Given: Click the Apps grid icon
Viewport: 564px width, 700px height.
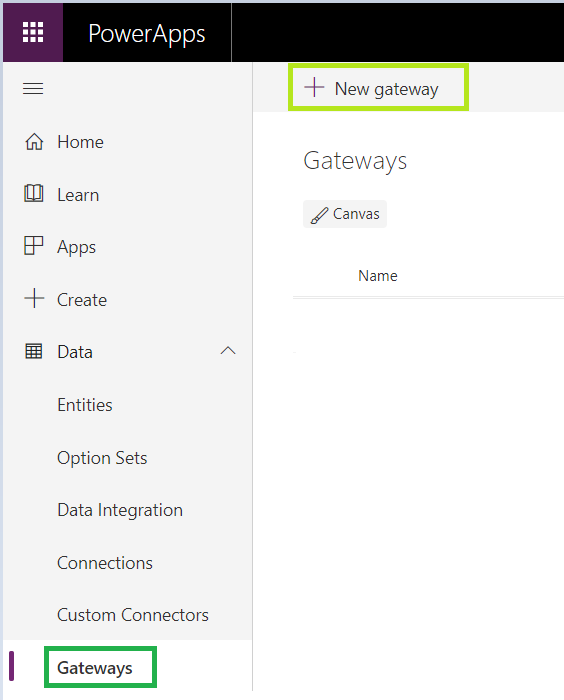Looking at the screenshot, I should pyautogui.click(x=33, y=246).
